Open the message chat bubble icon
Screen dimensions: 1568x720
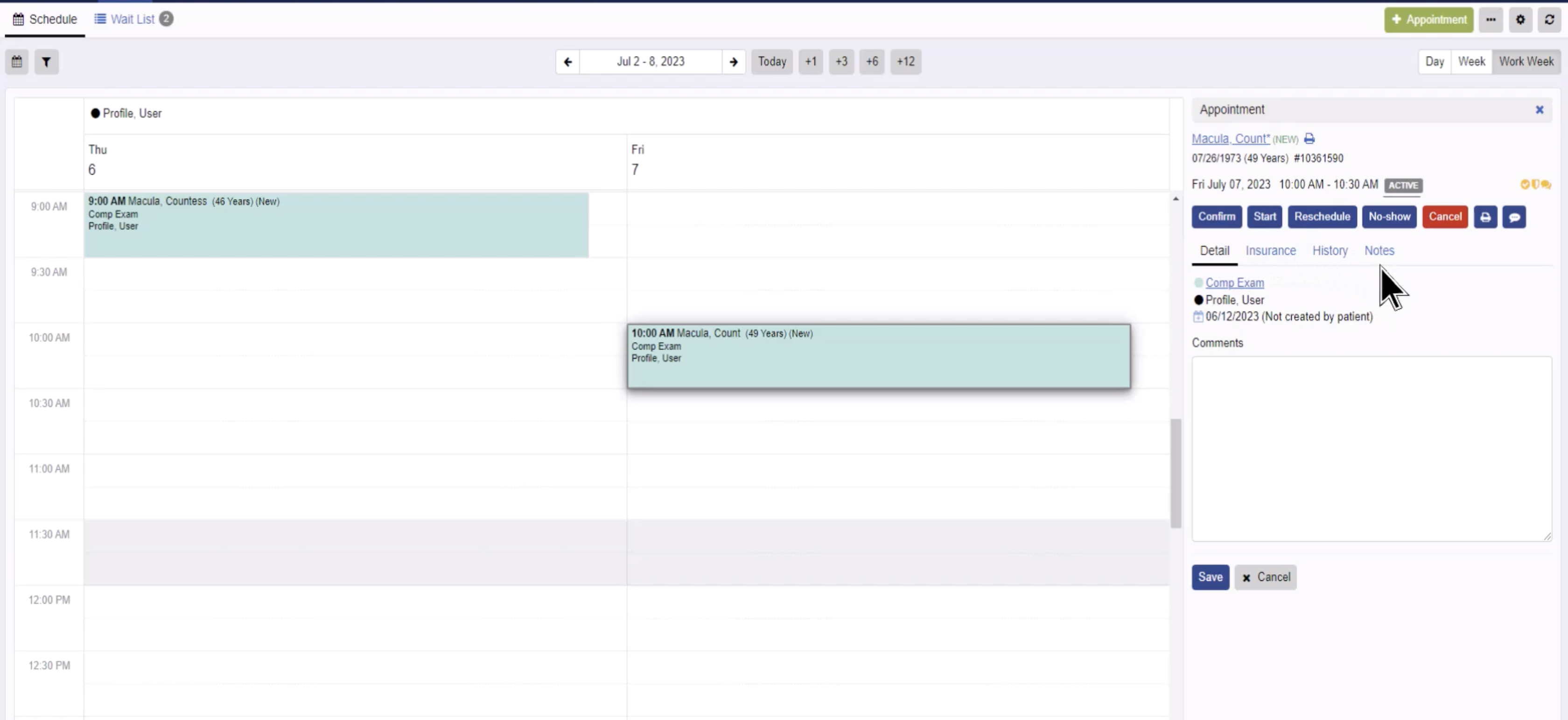[x=1514, y=217]
